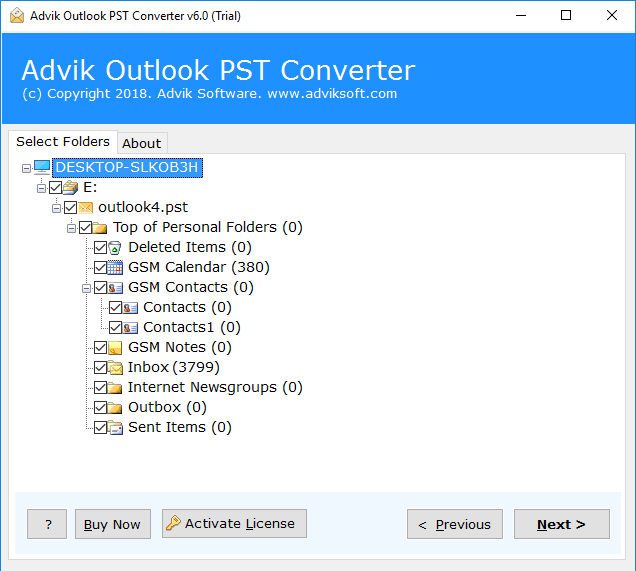Select the GSM Notes (0) label
This screenshot has width=636, height=571.
[180, 347]
